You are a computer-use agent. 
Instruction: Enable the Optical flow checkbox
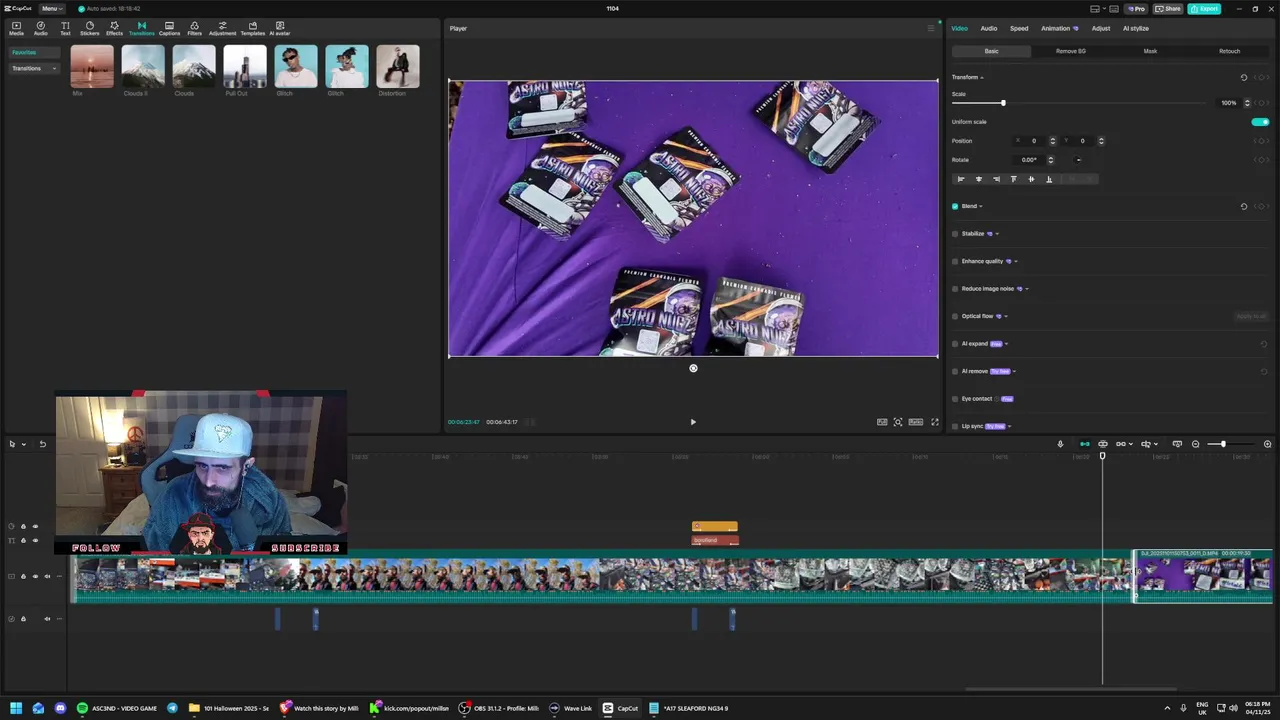pos(955,316)
